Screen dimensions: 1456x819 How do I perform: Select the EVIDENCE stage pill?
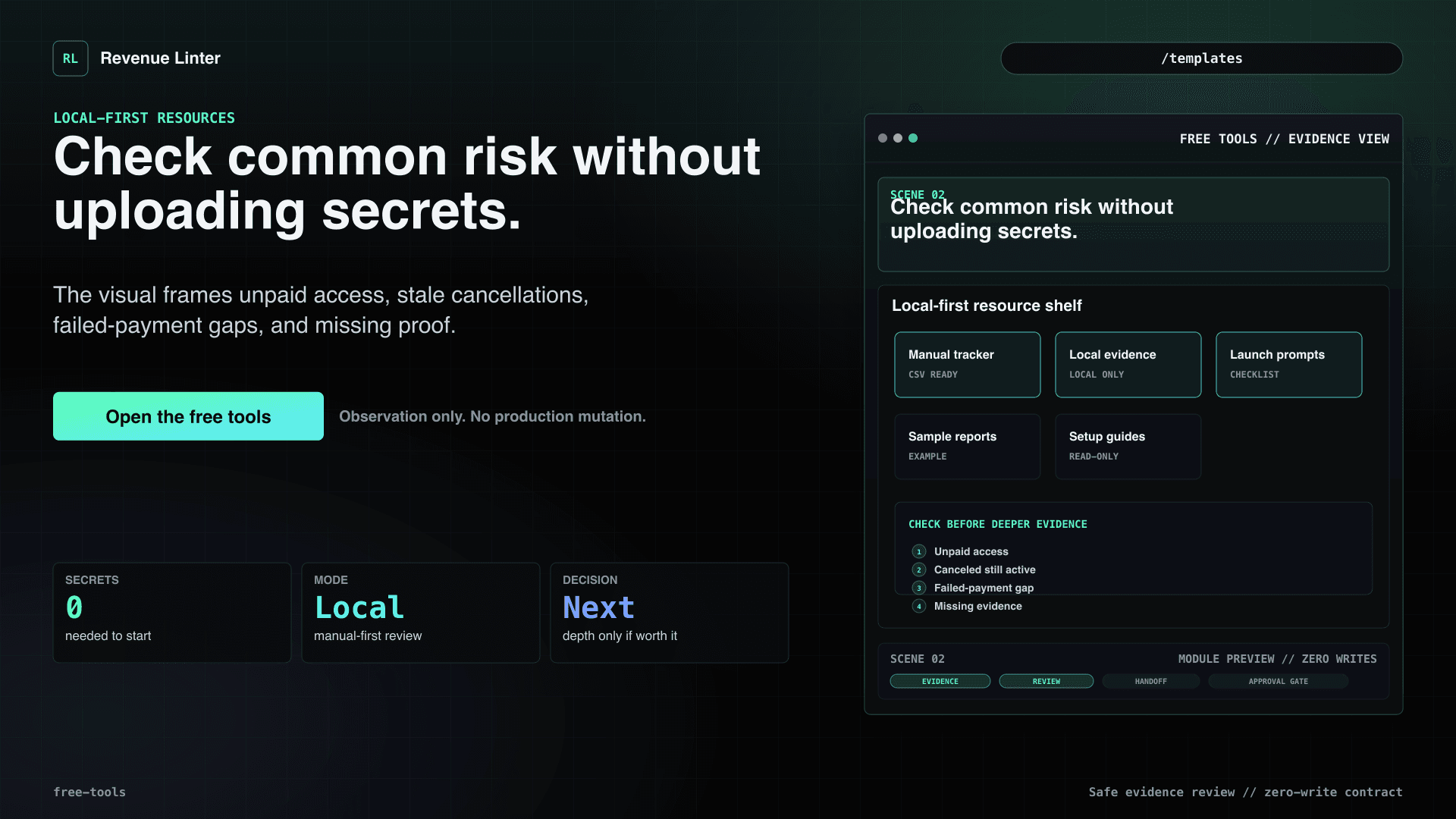tap(940, 681)
